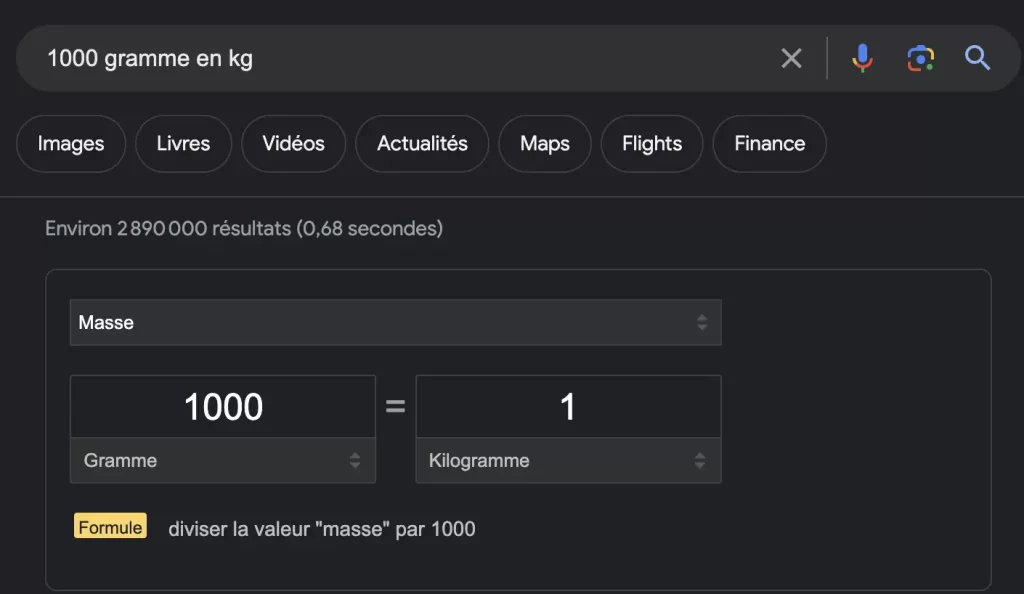Open the Maps results tab
Image resolution: width=1024 pixels, height=594 pixels.
pyautogui.click(x=544, y=144)
